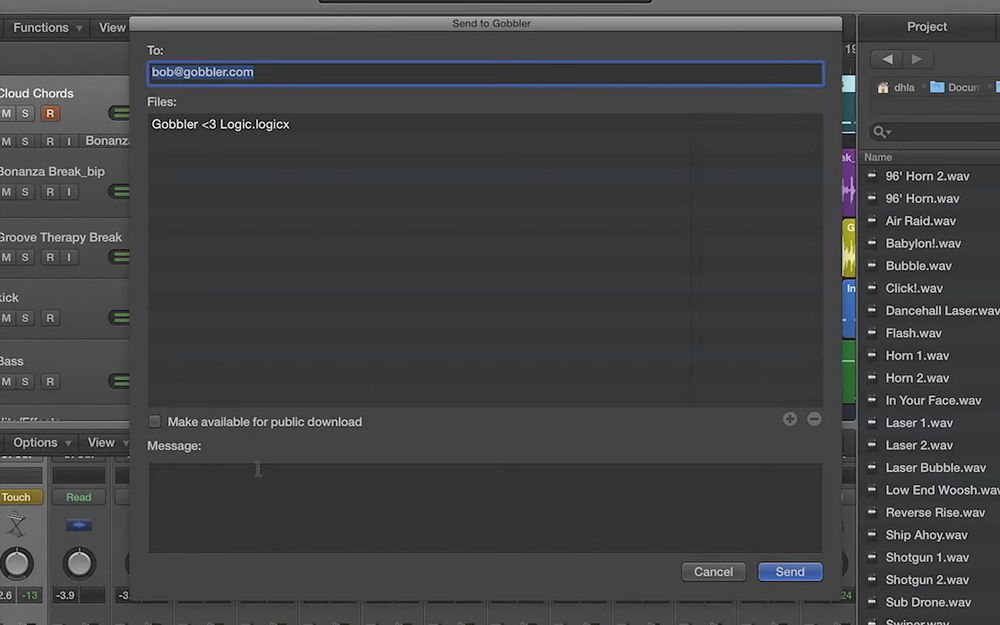Adjust the pan knob under Touch
The image size is (1000, 625).
point(17,563)
